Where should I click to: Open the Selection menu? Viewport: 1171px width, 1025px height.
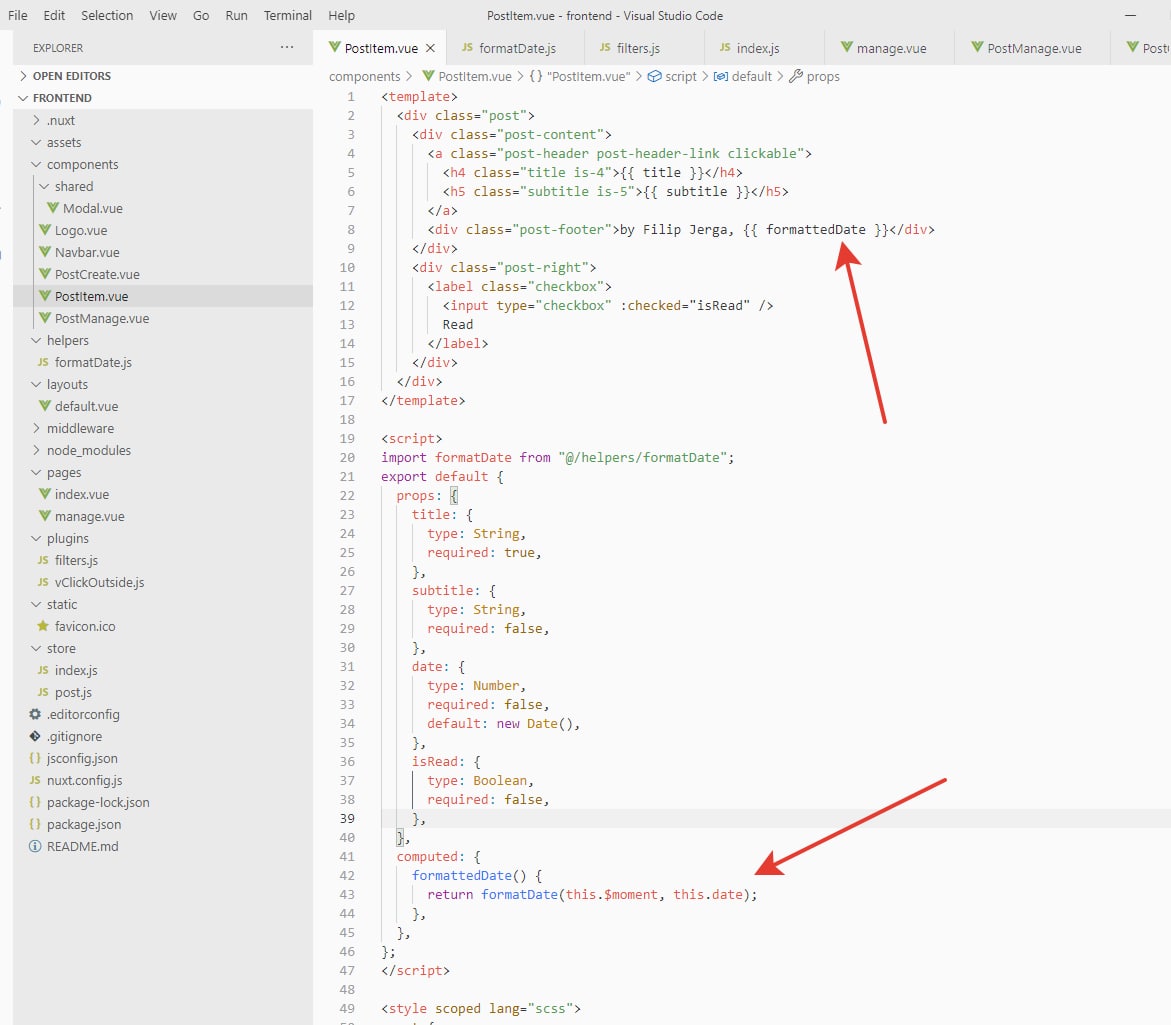pos(107,15)
